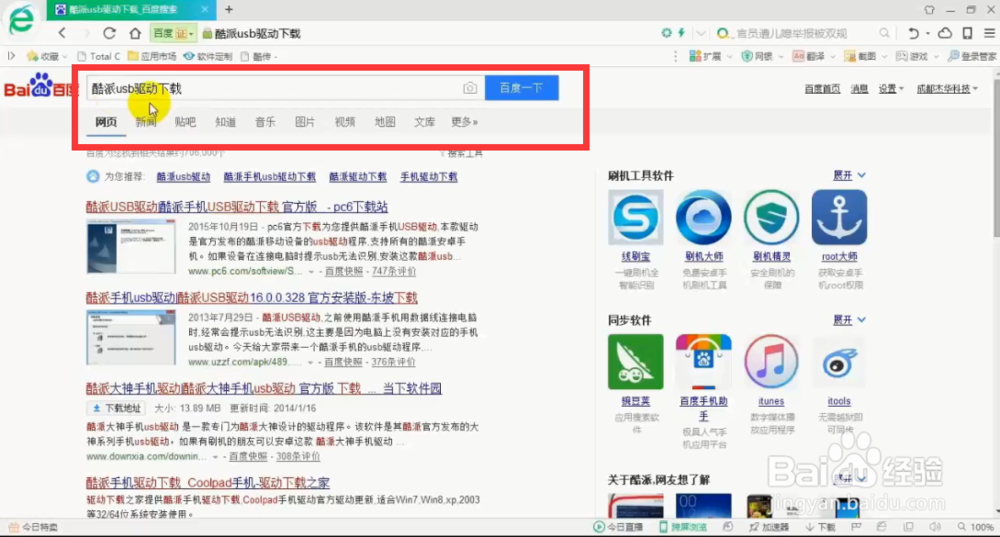Open the first result's thumbnail image
The image size is (1000, 537).
(x=131, y=247)
